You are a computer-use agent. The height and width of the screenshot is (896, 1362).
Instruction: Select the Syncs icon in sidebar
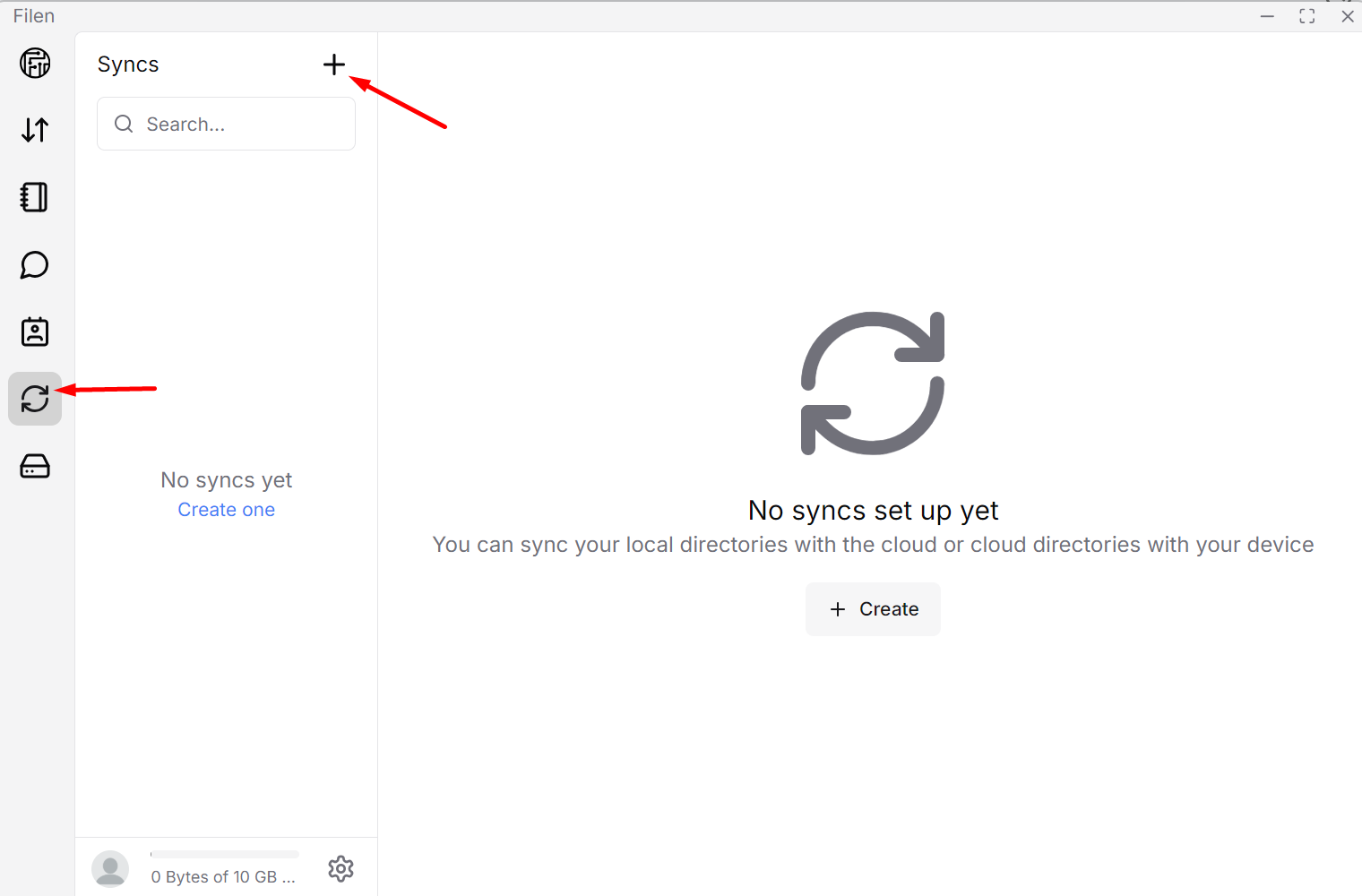(x=35, y=399)
